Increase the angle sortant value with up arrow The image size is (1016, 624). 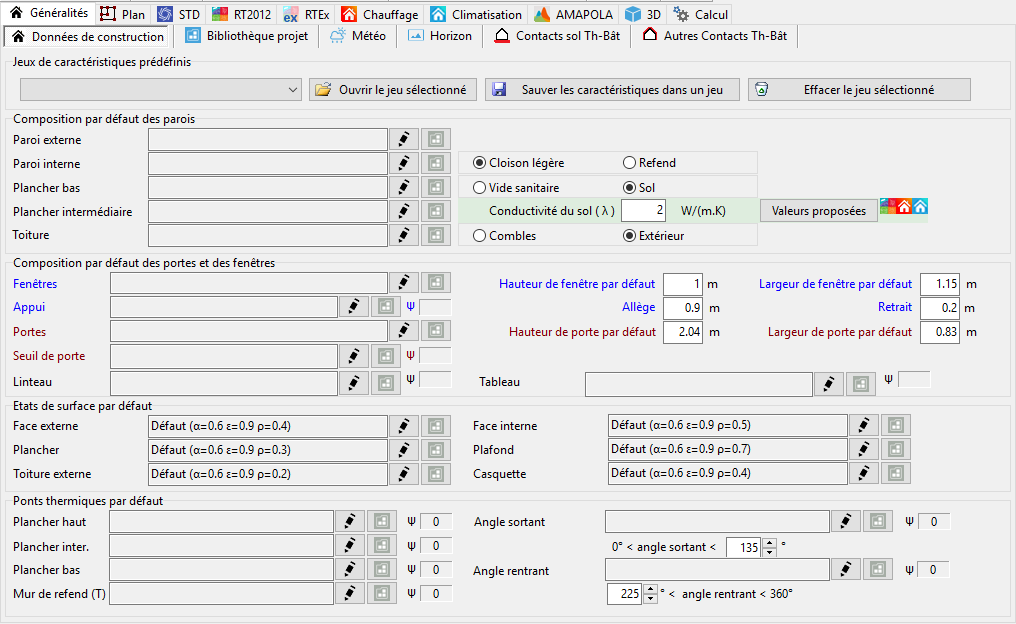(769, 543)
